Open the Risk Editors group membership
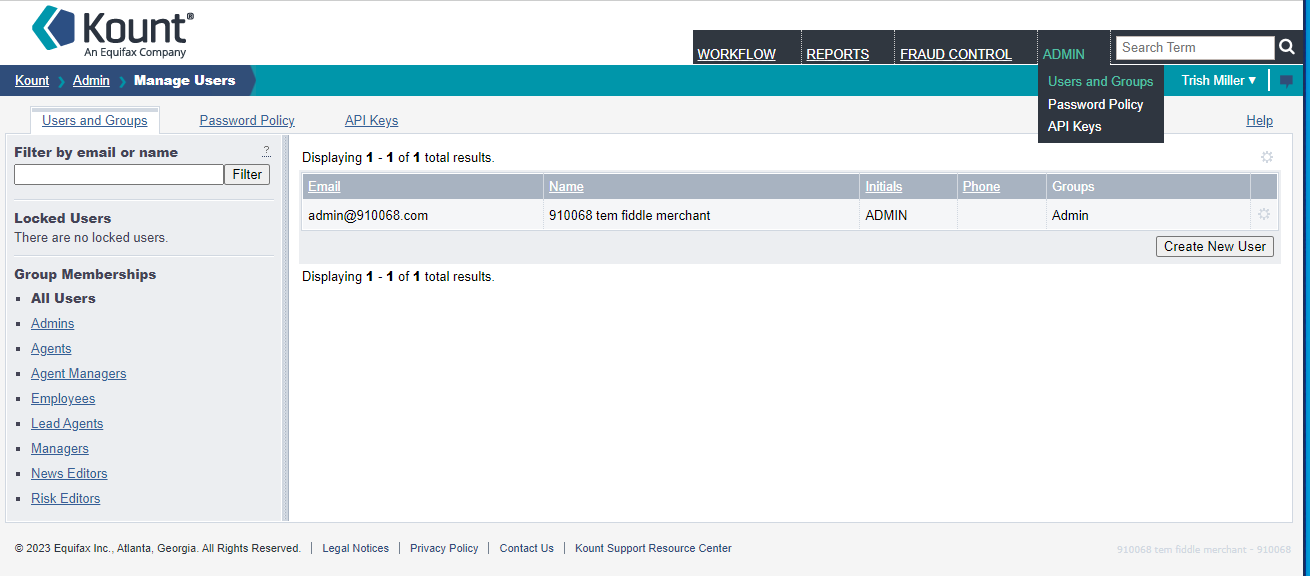 click(66, 498)
